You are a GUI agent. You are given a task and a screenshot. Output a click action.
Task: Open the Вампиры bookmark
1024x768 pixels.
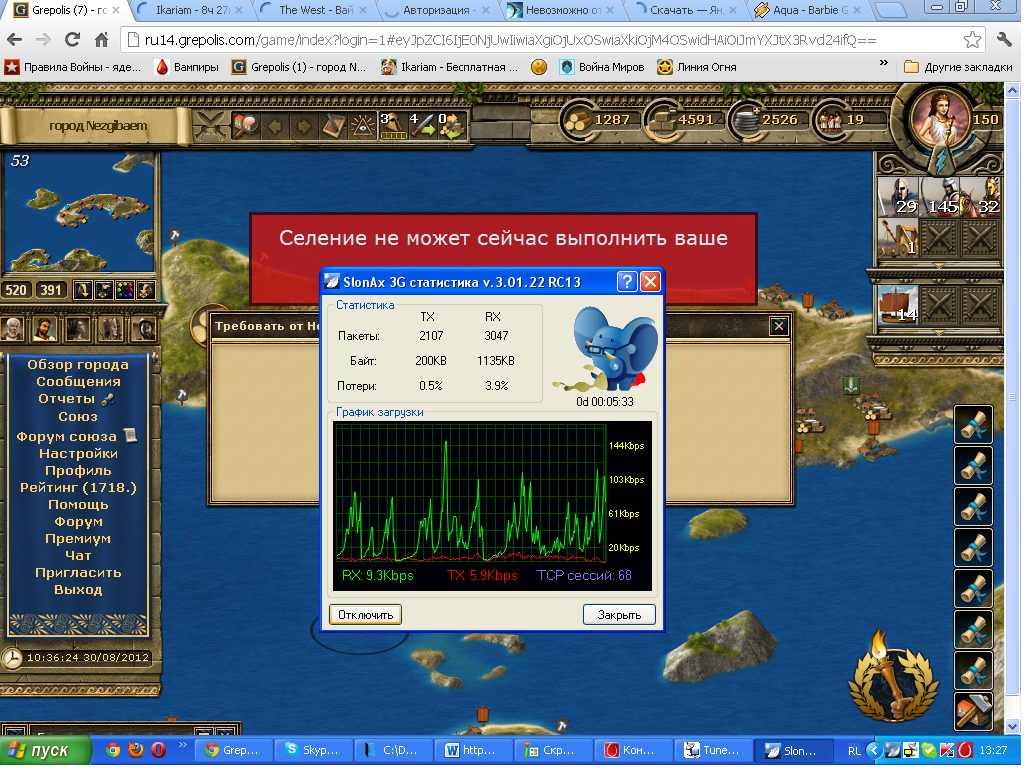click(187, 67)
